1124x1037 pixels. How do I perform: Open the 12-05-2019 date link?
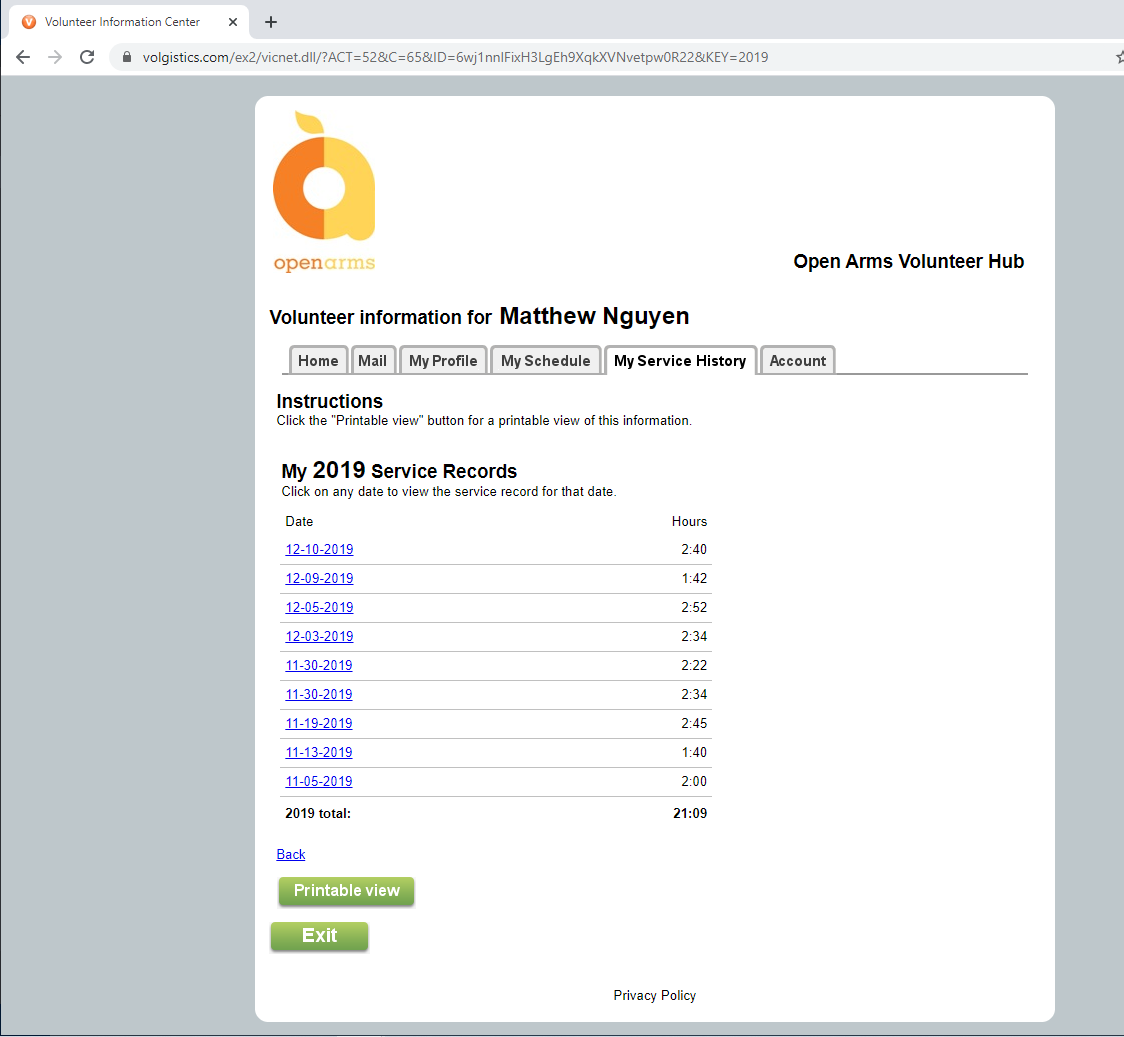click(x=319, y=608)
